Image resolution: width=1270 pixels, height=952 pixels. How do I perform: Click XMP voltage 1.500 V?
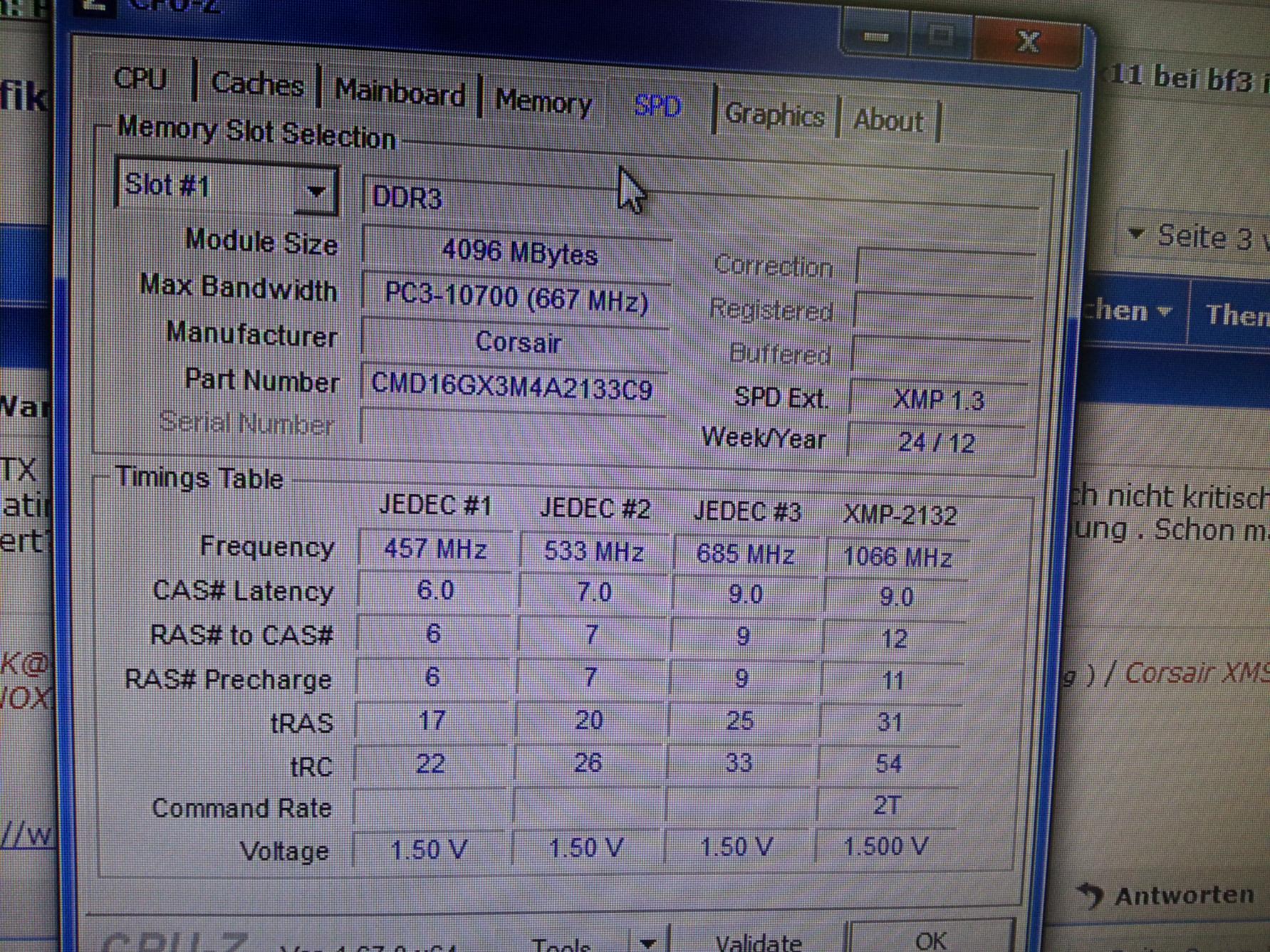885,847
